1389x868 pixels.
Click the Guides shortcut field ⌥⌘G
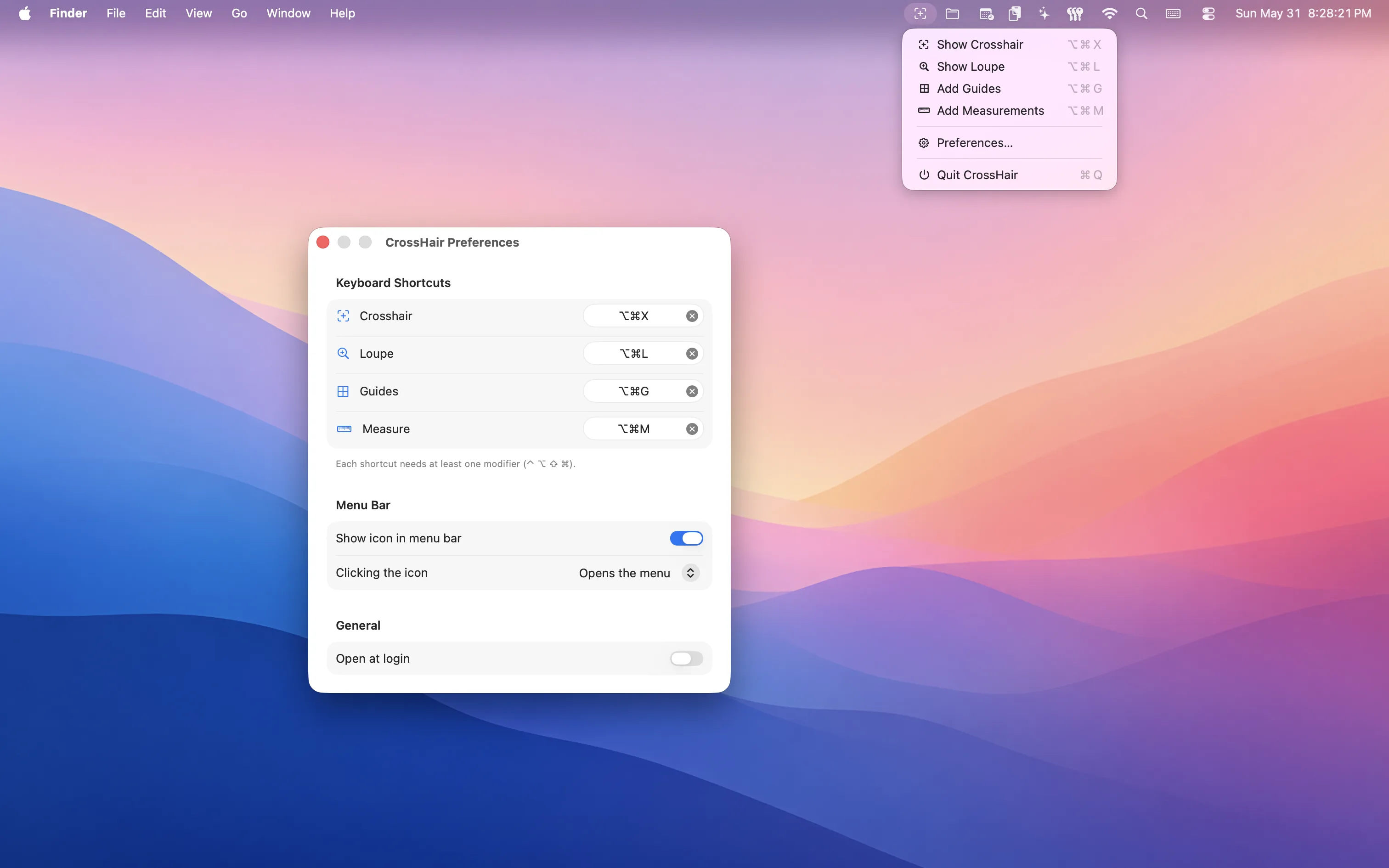click(x=644, y=391)
